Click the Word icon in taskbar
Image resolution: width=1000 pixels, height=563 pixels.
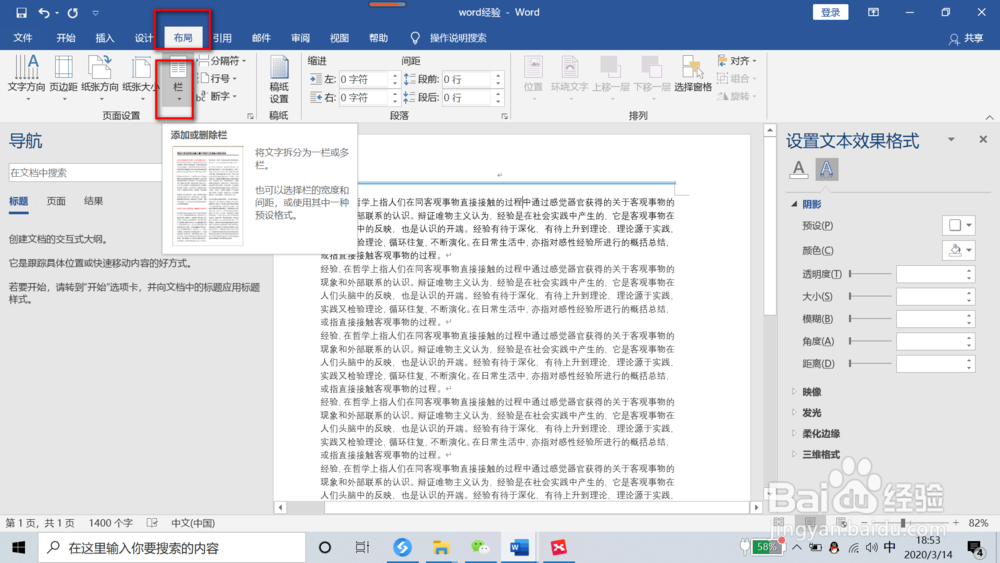[519, 547]
